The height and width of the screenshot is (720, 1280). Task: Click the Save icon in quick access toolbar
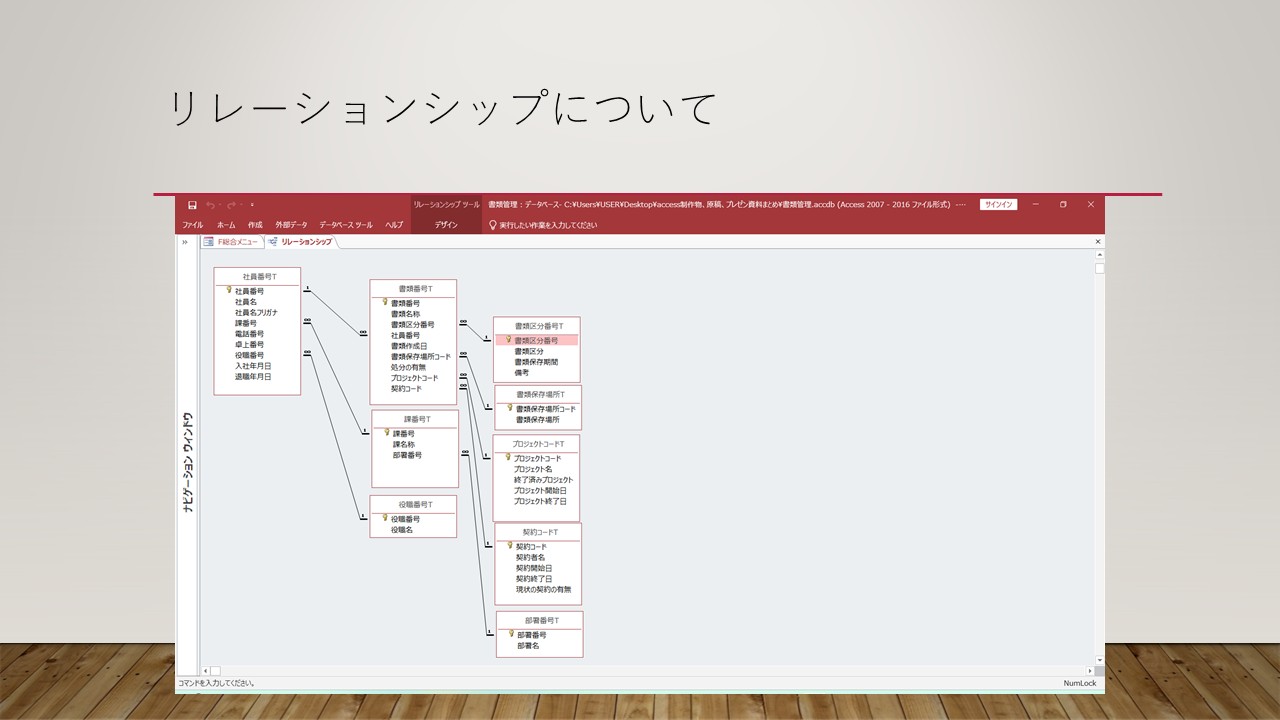click(192, 205)
